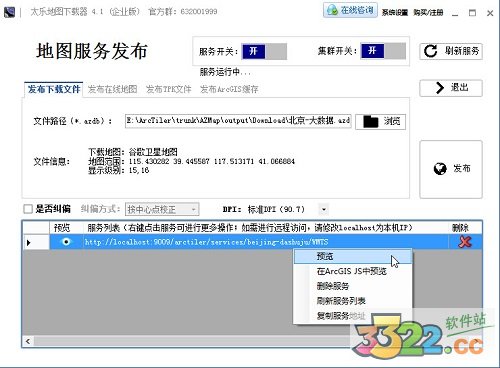Viewport: 500px width, 368px height.
Task: Click the globe icon to publish service
Action: tap(440, 169)
